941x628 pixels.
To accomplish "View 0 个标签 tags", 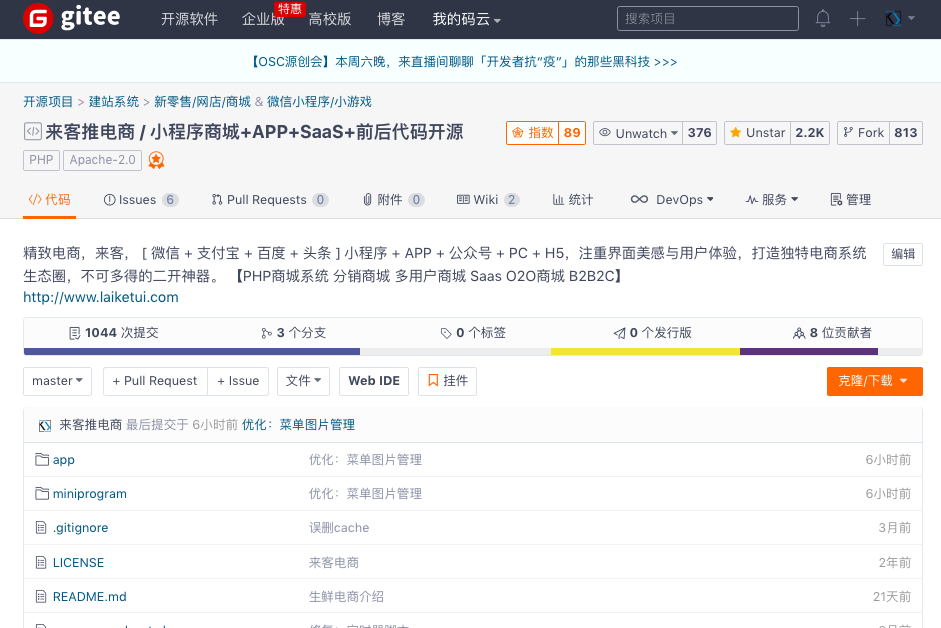I will (473, 333).
